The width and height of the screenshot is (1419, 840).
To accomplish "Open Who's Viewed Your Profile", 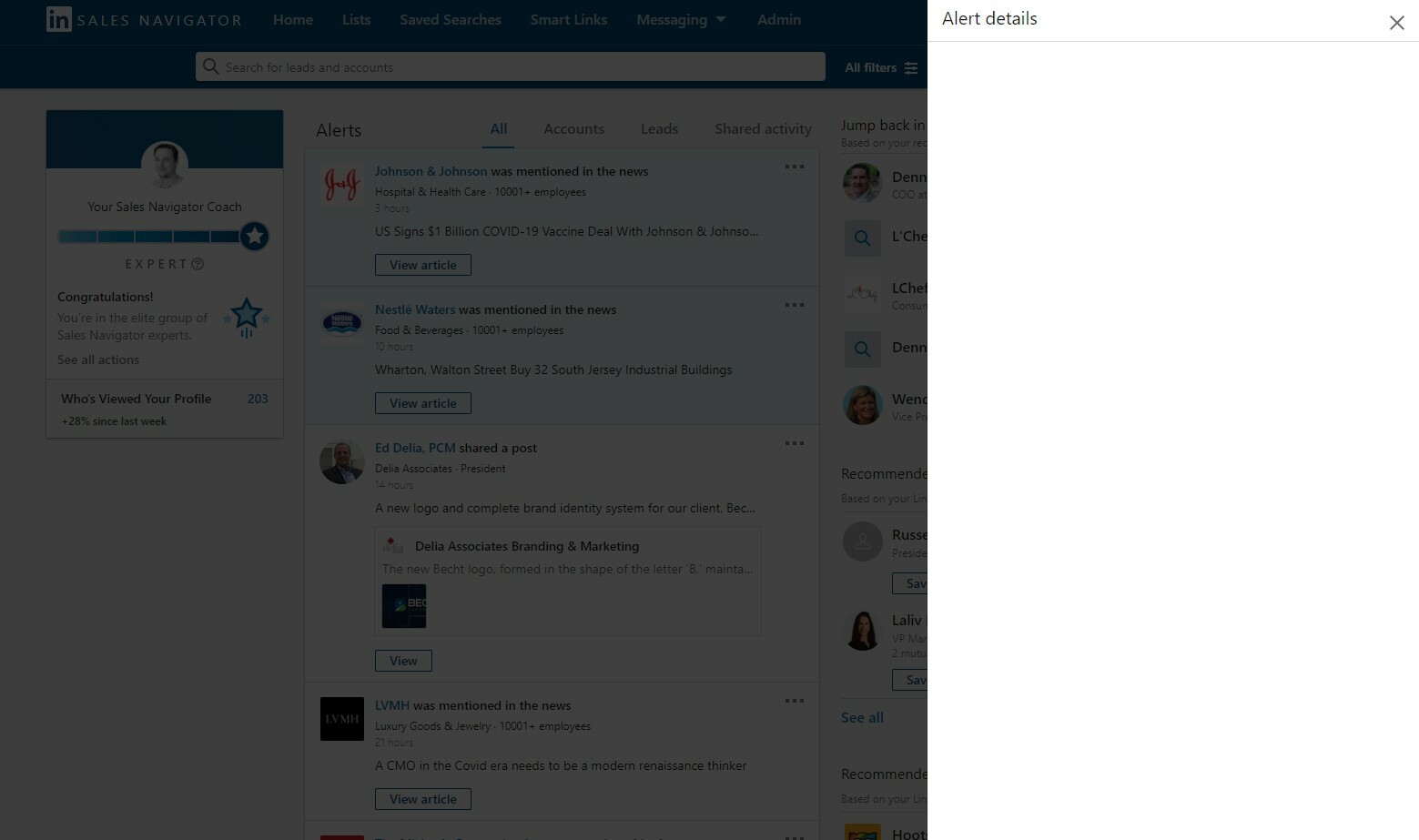I will pos(136,399).
